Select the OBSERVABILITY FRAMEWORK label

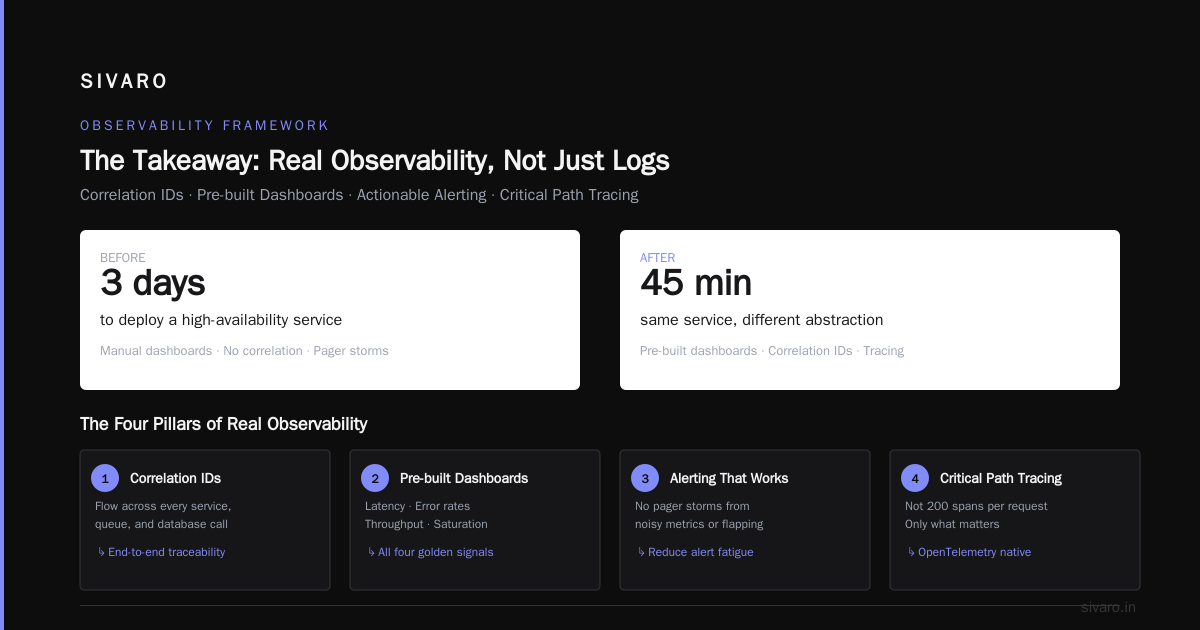[x=205, y=125]
